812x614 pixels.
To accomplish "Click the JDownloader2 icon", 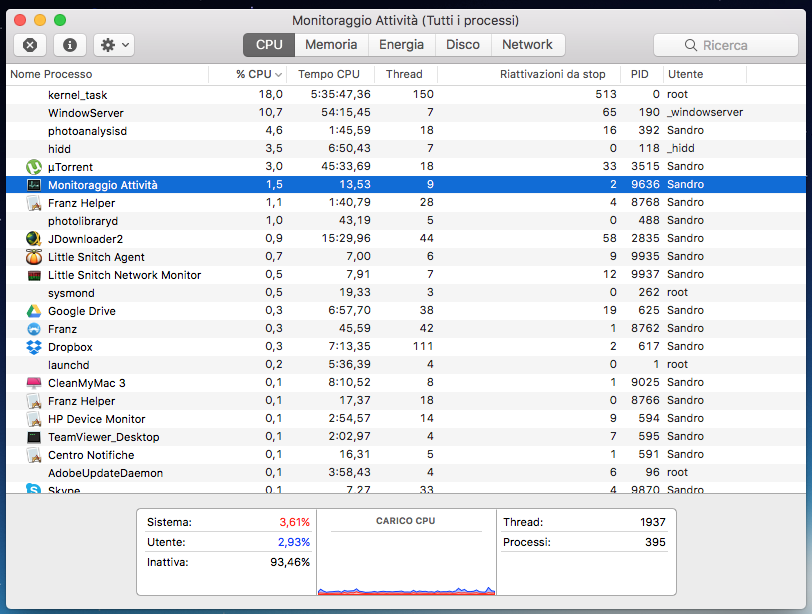I will [34, 239].
